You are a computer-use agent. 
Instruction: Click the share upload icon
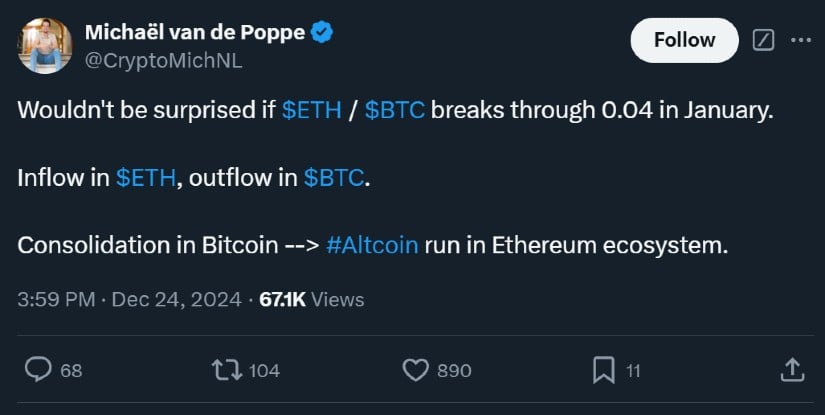coord(791,370)
